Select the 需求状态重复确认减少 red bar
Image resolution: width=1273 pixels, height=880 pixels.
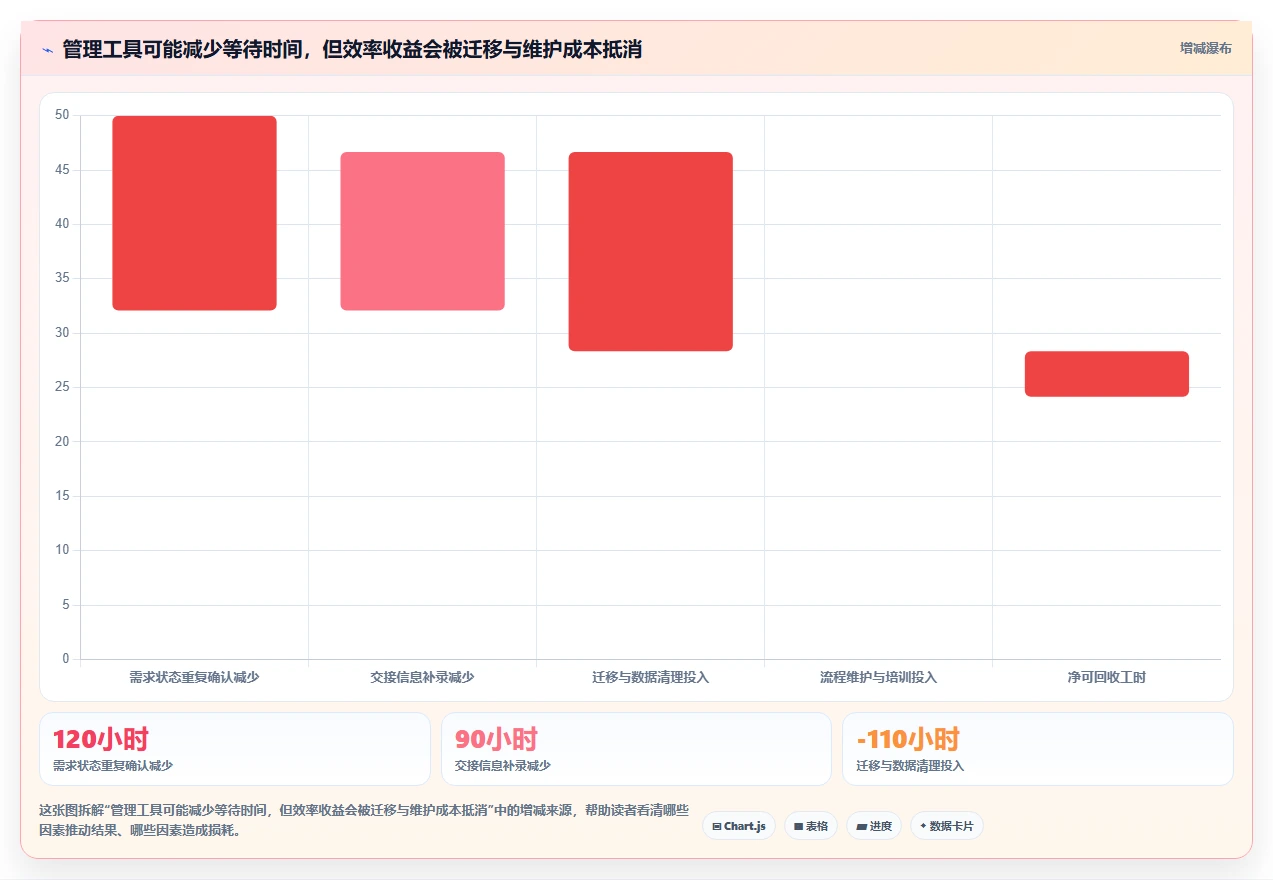[x=194, y=213]
